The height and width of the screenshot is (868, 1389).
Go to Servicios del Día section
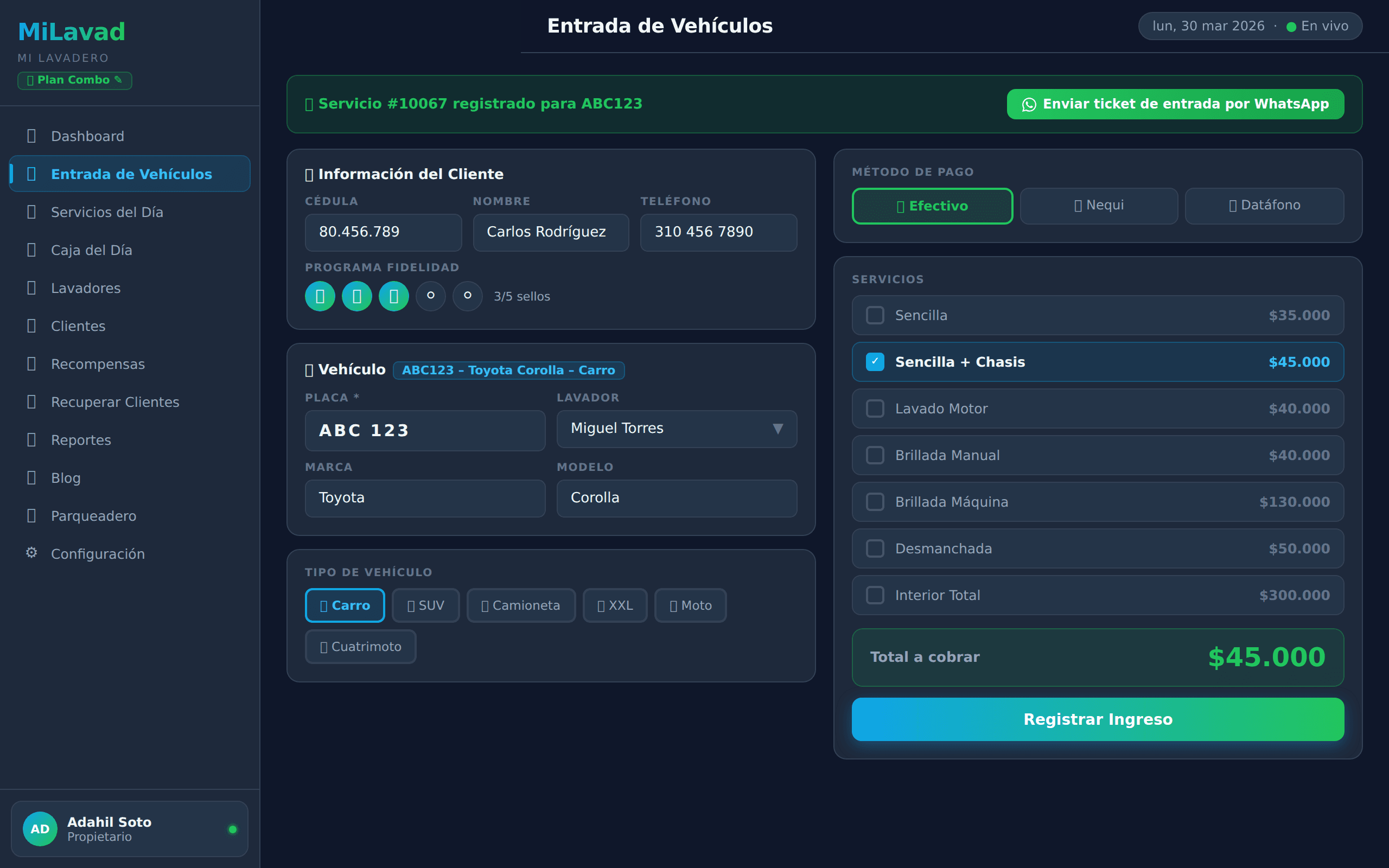[x=106, y=212]
